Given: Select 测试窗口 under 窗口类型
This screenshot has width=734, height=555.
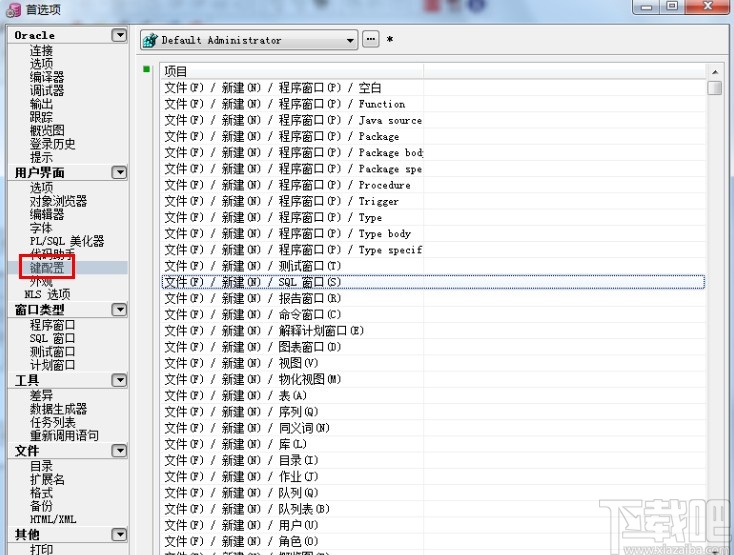Looking at the screenshot, I should click(52, 351).
